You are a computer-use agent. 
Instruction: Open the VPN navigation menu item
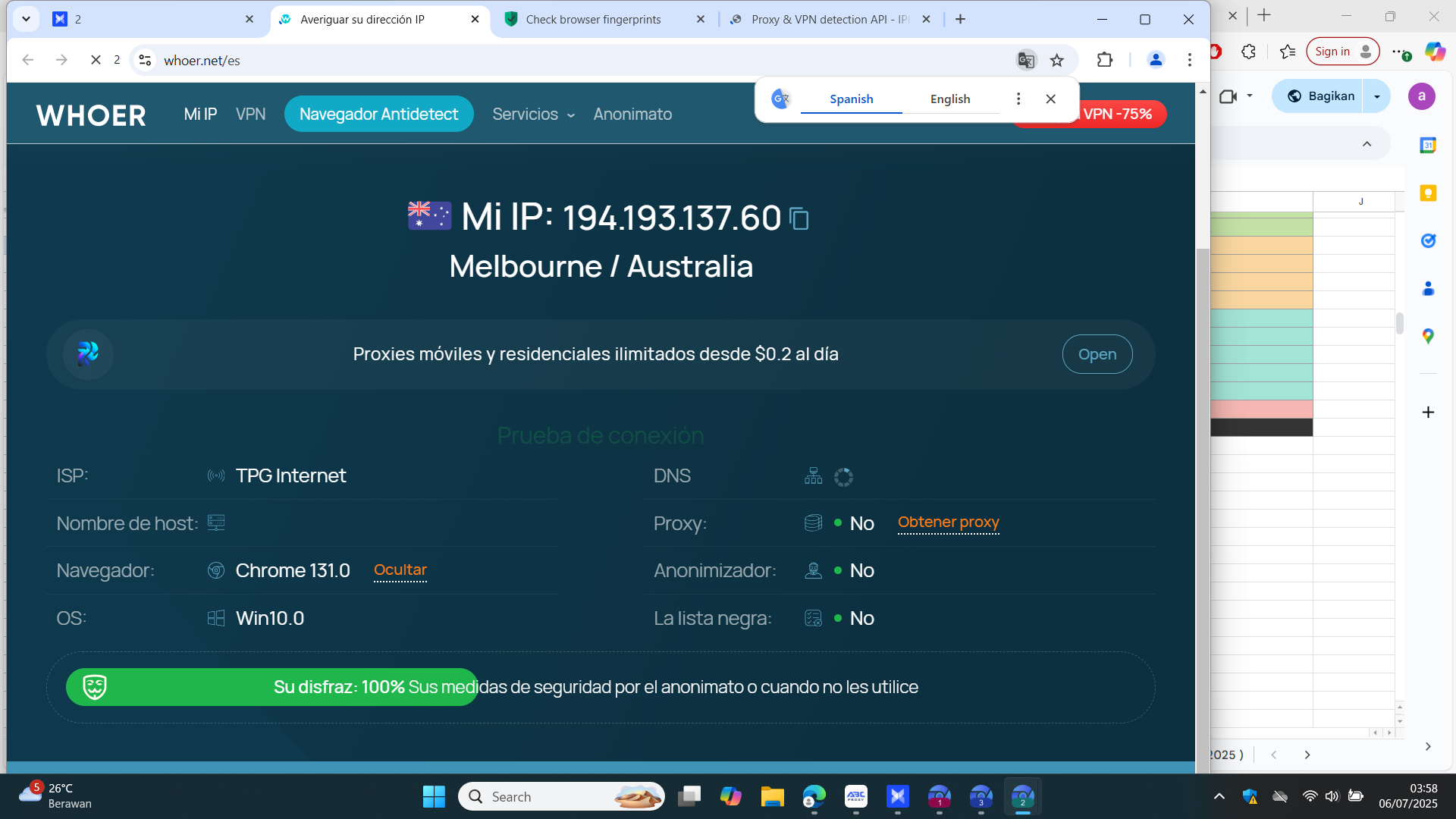250,115
